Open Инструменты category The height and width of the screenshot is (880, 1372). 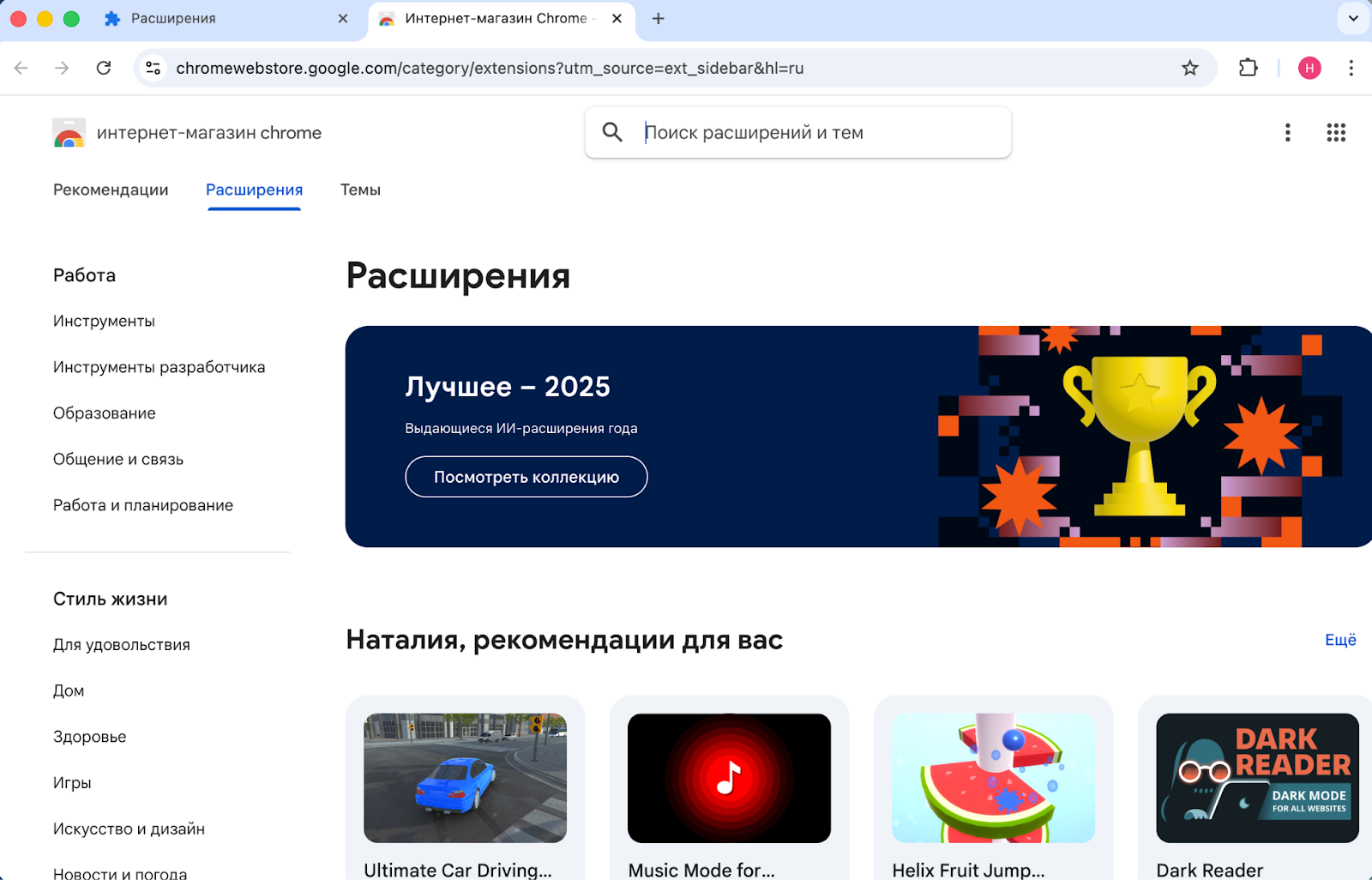[x=104, y=321]
